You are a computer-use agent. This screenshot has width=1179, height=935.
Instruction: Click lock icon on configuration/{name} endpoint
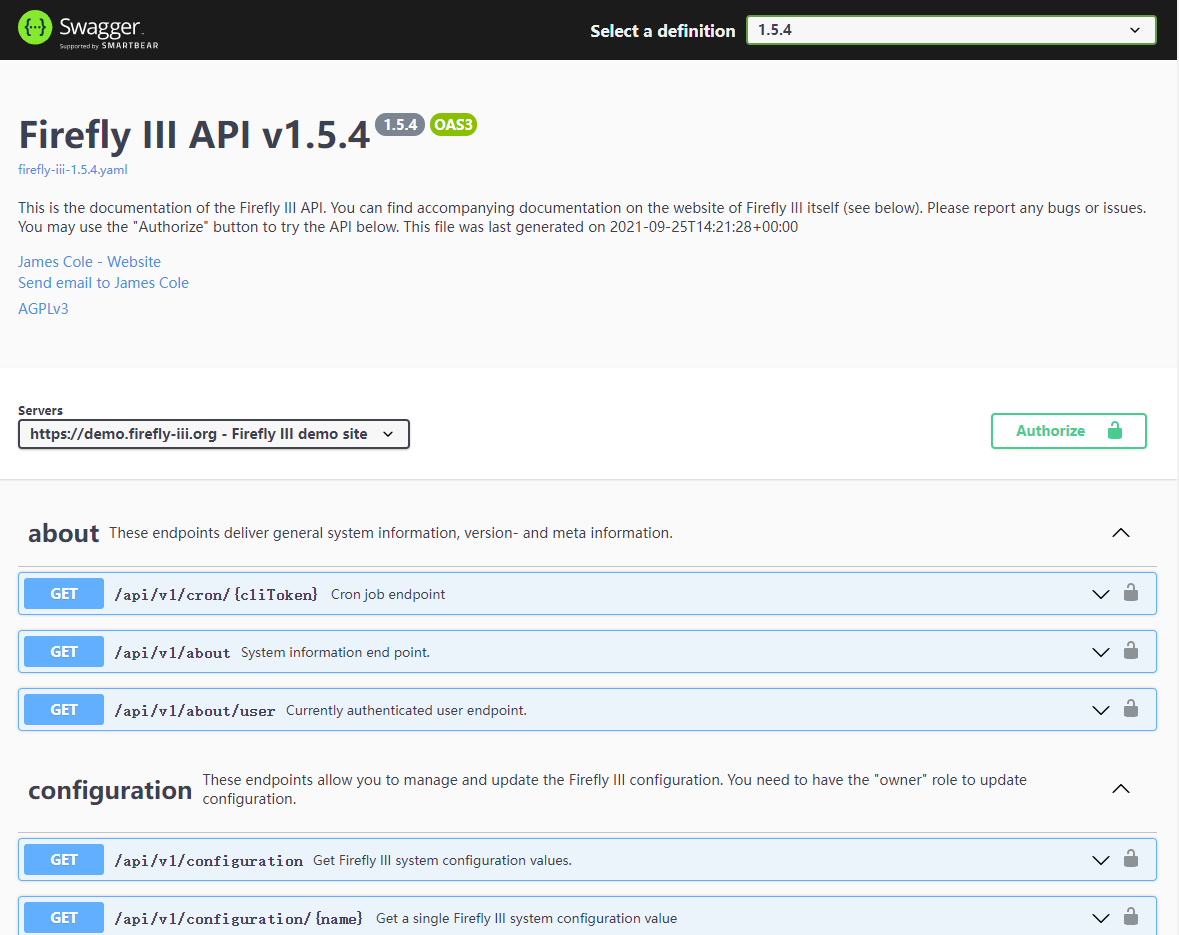pos(1130,917)
